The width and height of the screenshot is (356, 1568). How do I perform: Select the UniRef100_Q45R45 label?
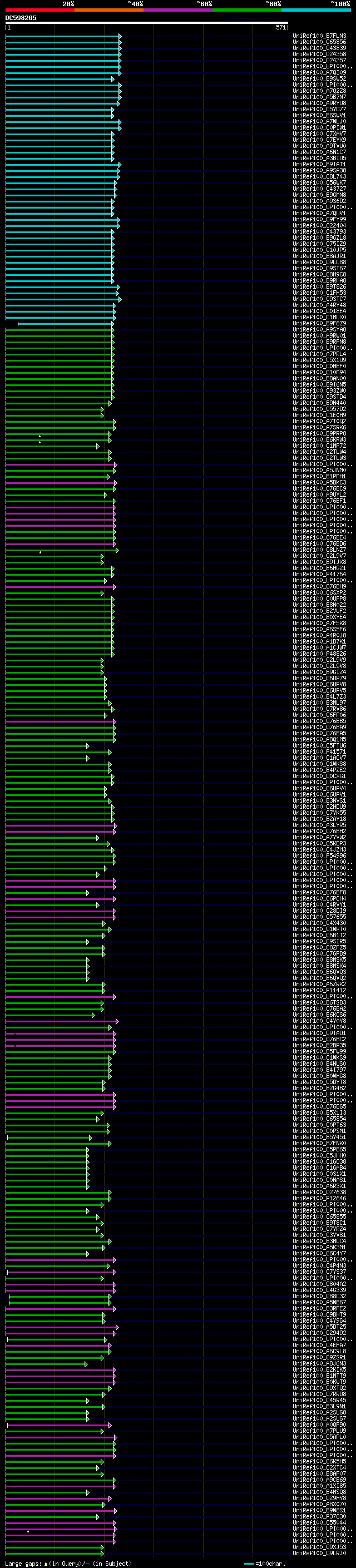[x=319, y=1400]
